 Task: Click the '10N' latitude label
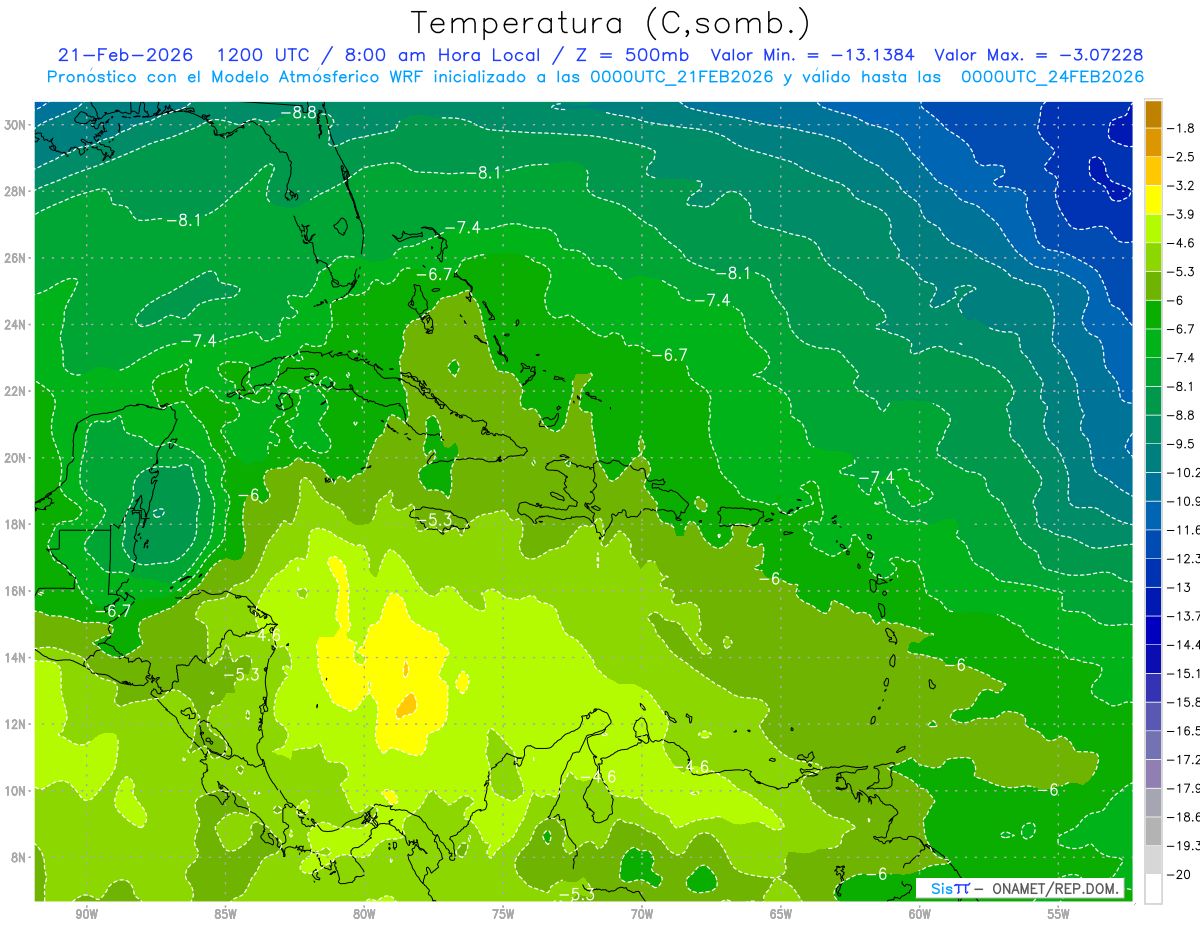pyautogui.click(x=15, y=790)
